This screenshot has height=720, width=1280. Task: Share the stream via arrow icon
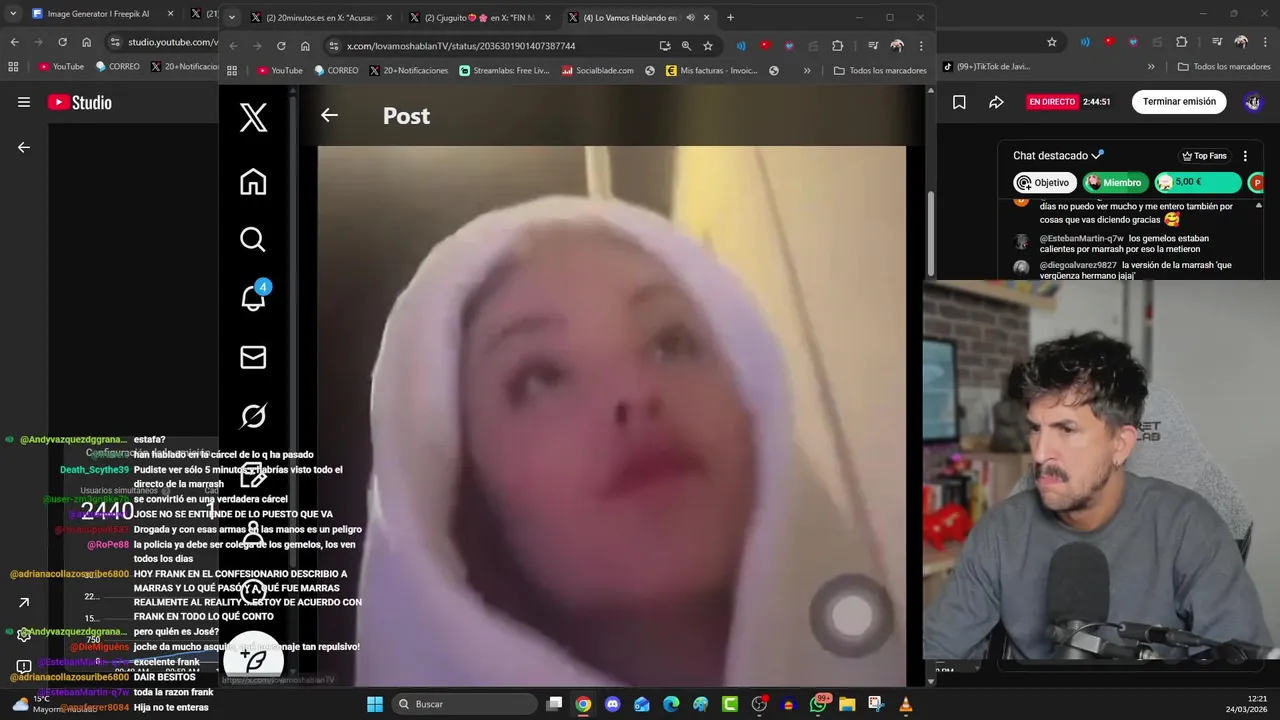click(x=996, y=102)
